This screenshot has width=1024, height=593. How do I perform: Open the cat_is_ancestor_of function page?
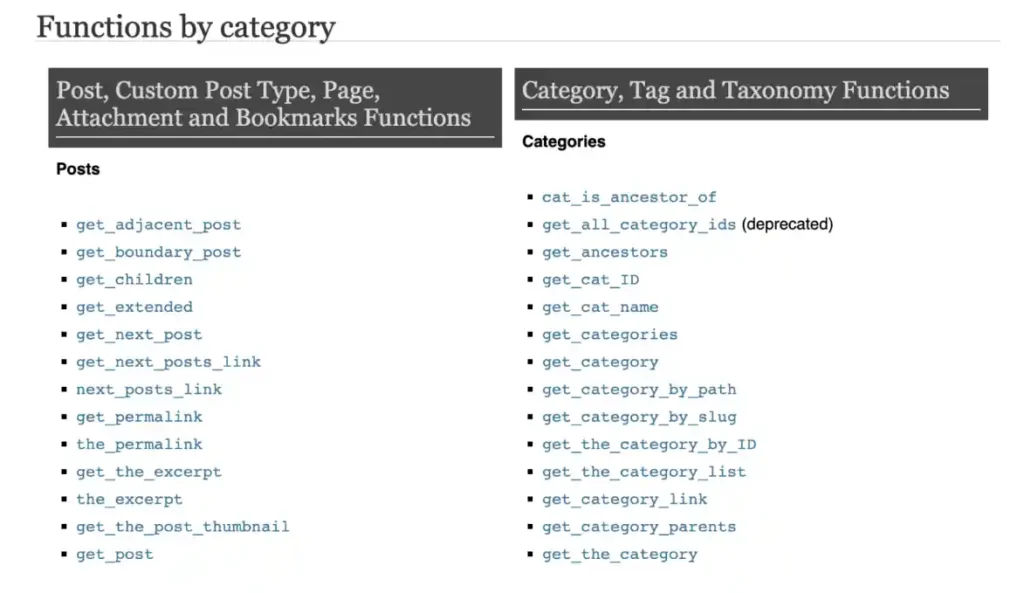(628, 197)
